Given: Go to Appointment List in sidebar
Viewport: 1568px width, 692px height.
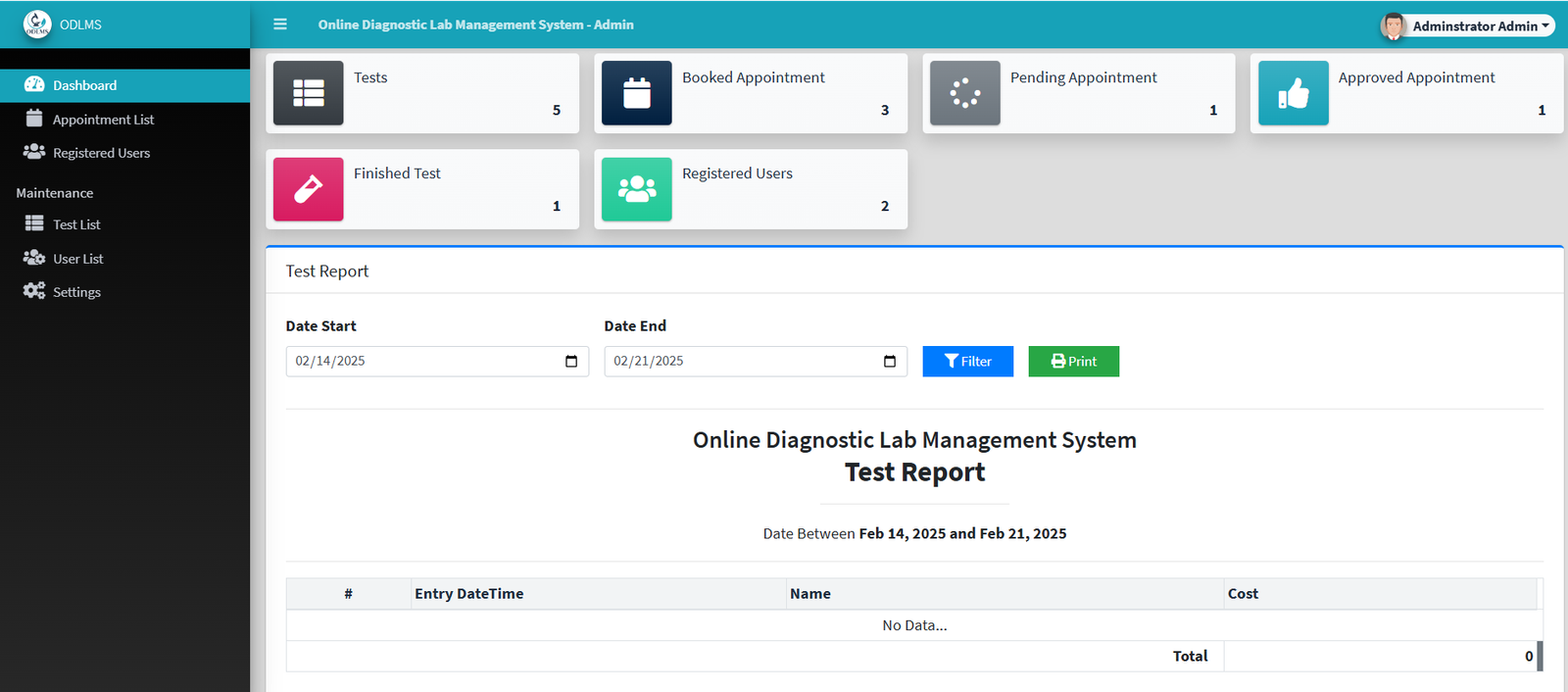Looking at the screenshot, I should (x=103, y=120).
